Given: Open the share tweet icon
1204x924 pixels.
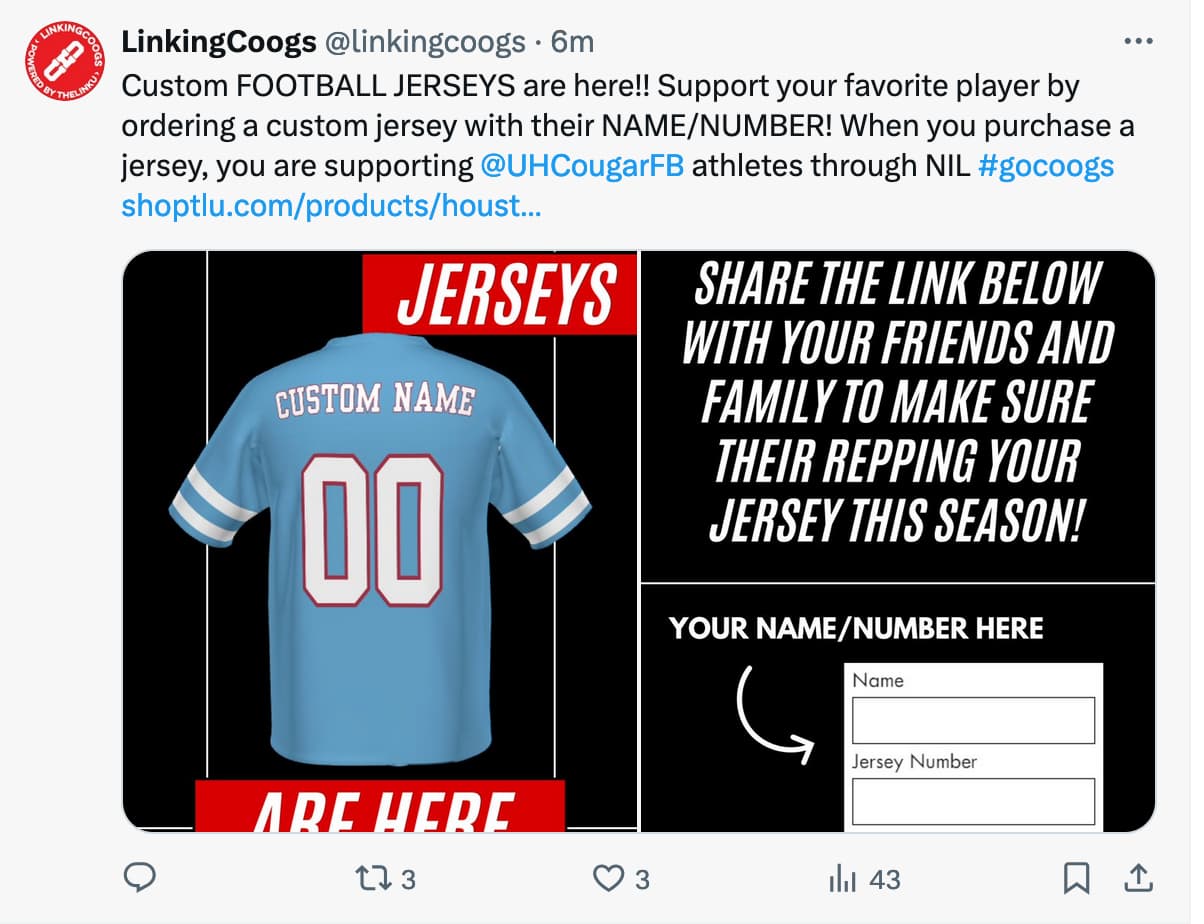Looking at the screenshot, I should click(1136, 878).
